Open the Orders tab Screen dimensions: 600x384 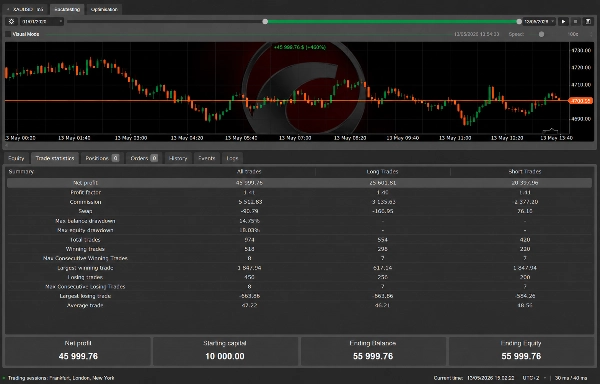[144, 158]
